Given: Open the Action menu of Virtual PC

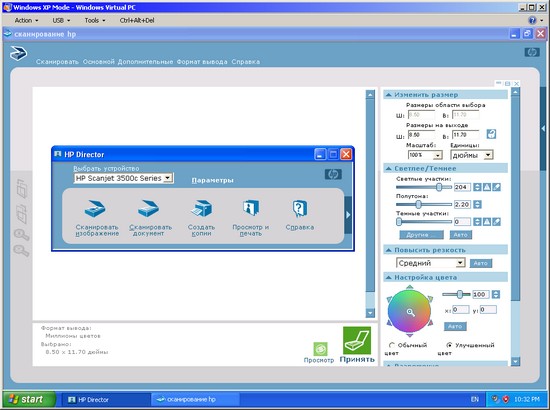Looking at the screenshot, I should click(x=26, y=20).
